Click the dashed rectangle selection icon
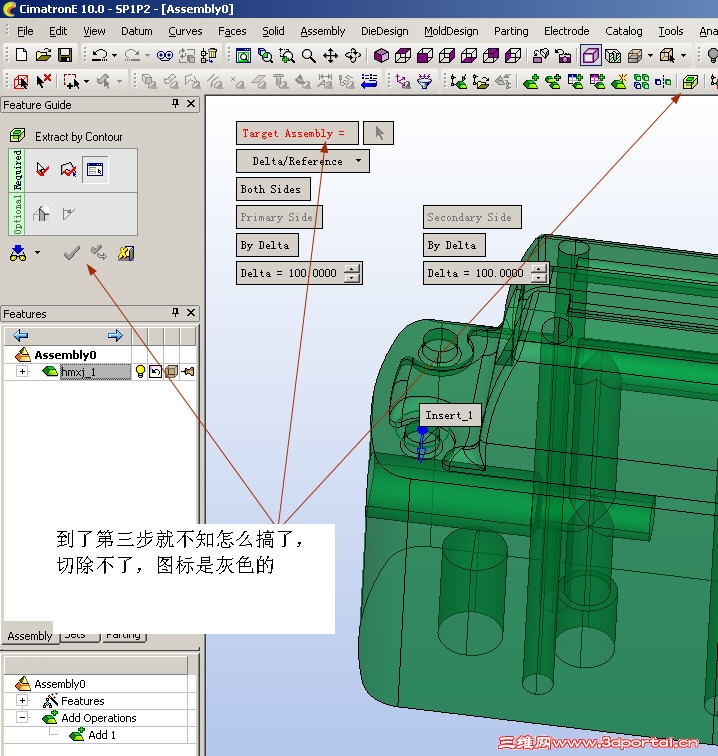718x756 pixels. pyautogui.click(x=71, y=81)
